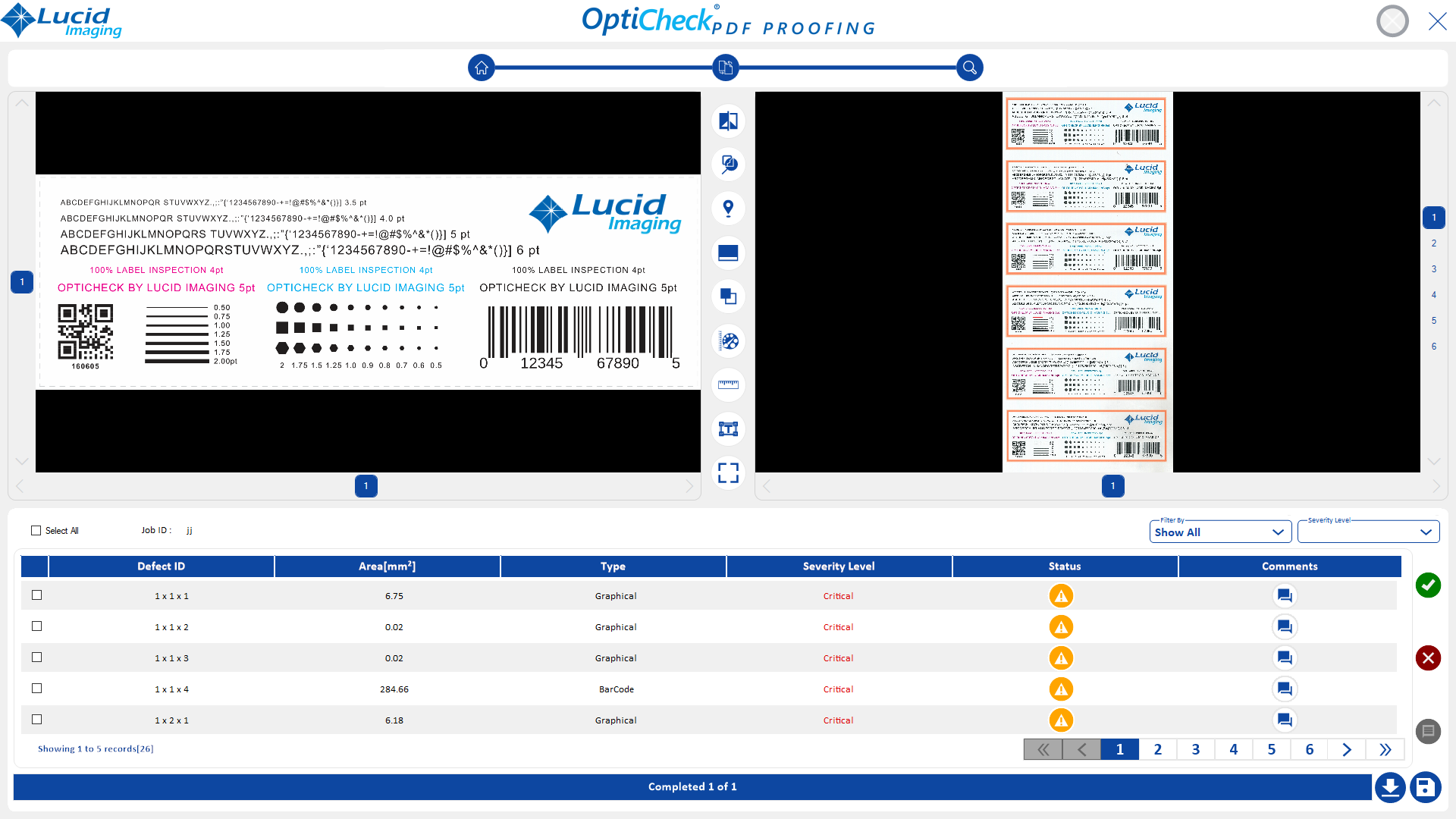Select the location pin marker tool
Screen dimensions: 1456x819
tap(728, 209)
